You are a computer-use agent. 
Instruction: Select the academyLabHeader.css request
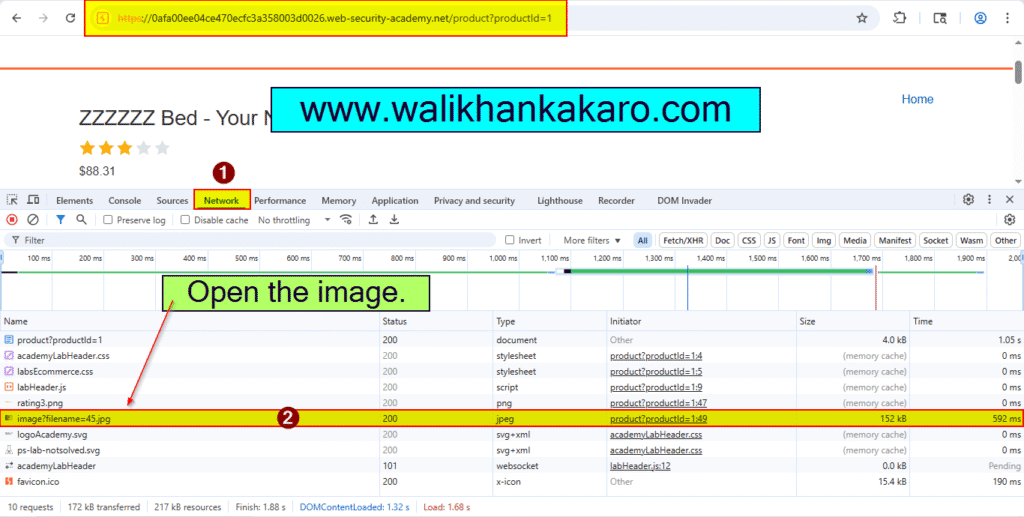point(512,356)
